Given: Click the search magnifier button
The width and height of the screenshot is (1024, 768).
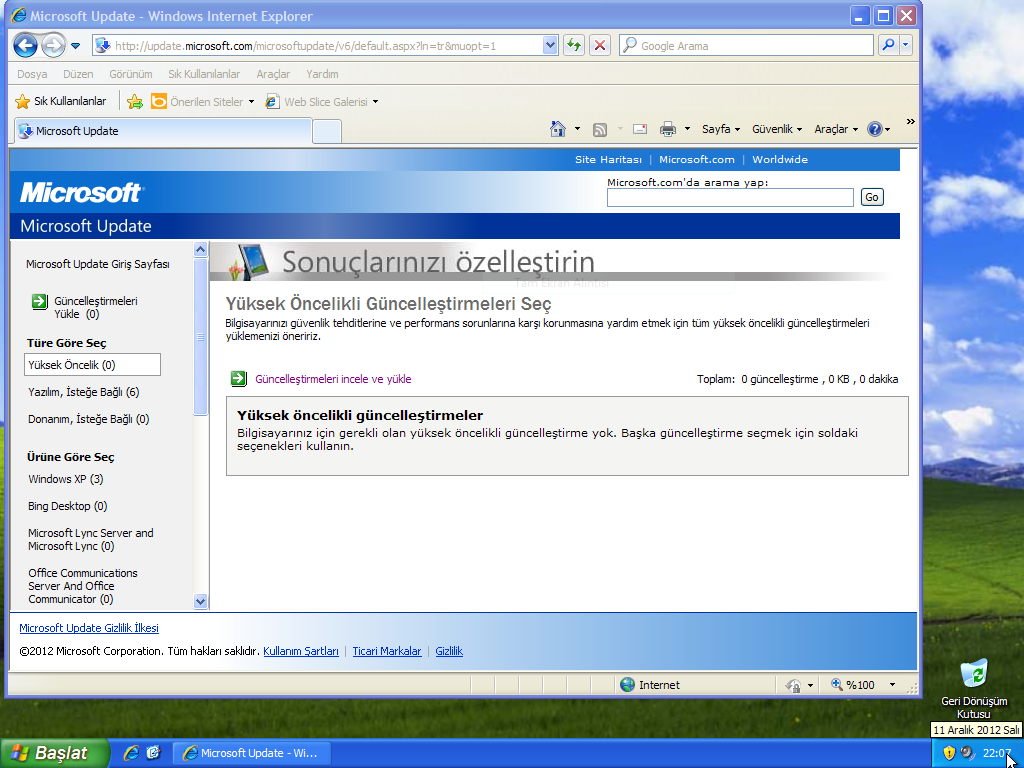Looking at the screenshot, I should 888,46.
